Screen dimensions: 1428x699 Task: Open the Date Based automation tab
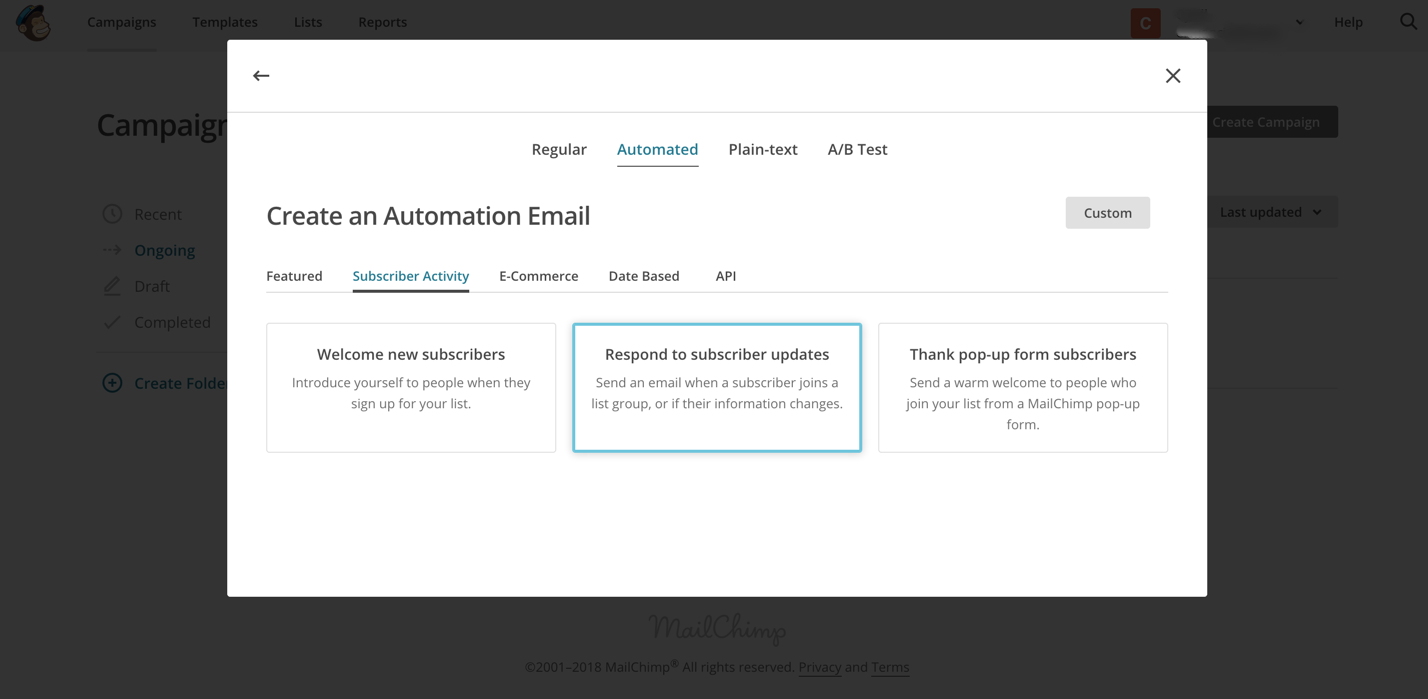(x=644, y=276)
